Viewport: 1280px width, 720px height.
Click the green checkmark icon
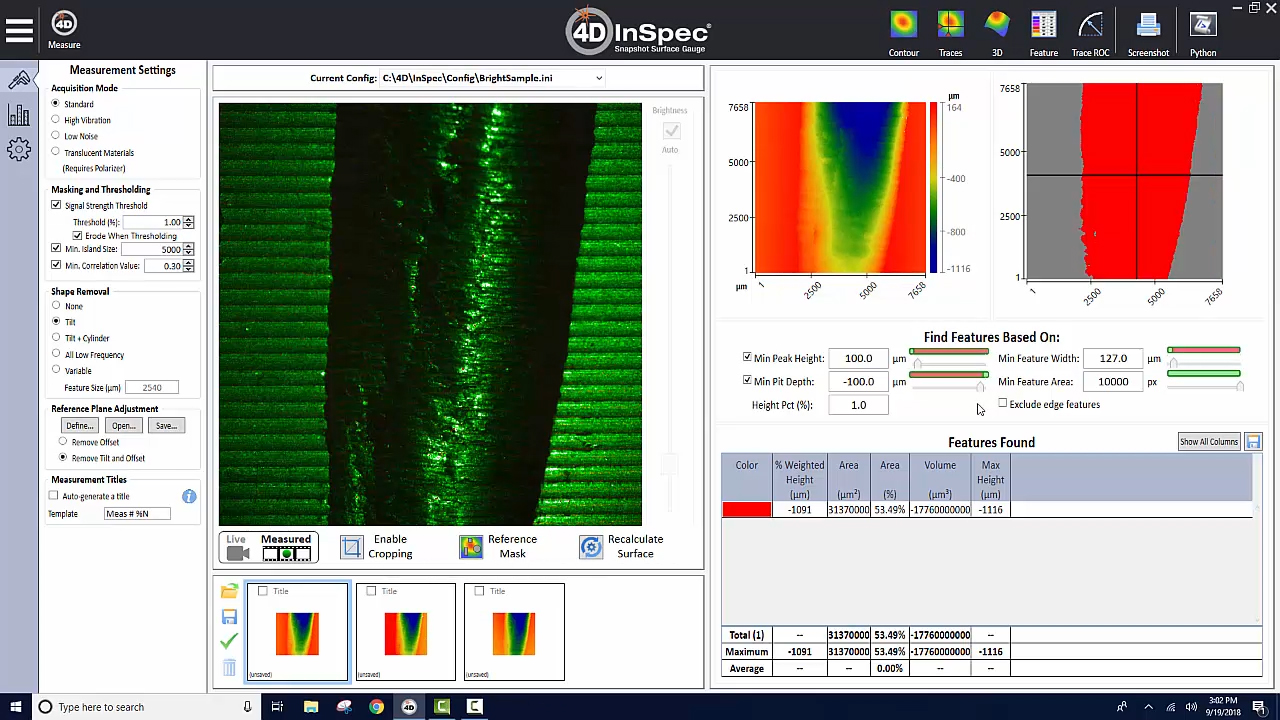229,641
